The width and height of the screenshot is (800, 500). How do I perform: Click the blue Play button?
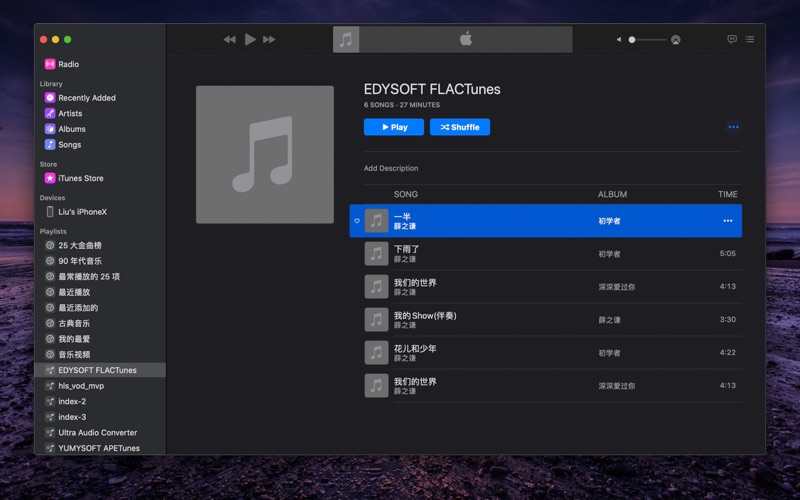394,127
